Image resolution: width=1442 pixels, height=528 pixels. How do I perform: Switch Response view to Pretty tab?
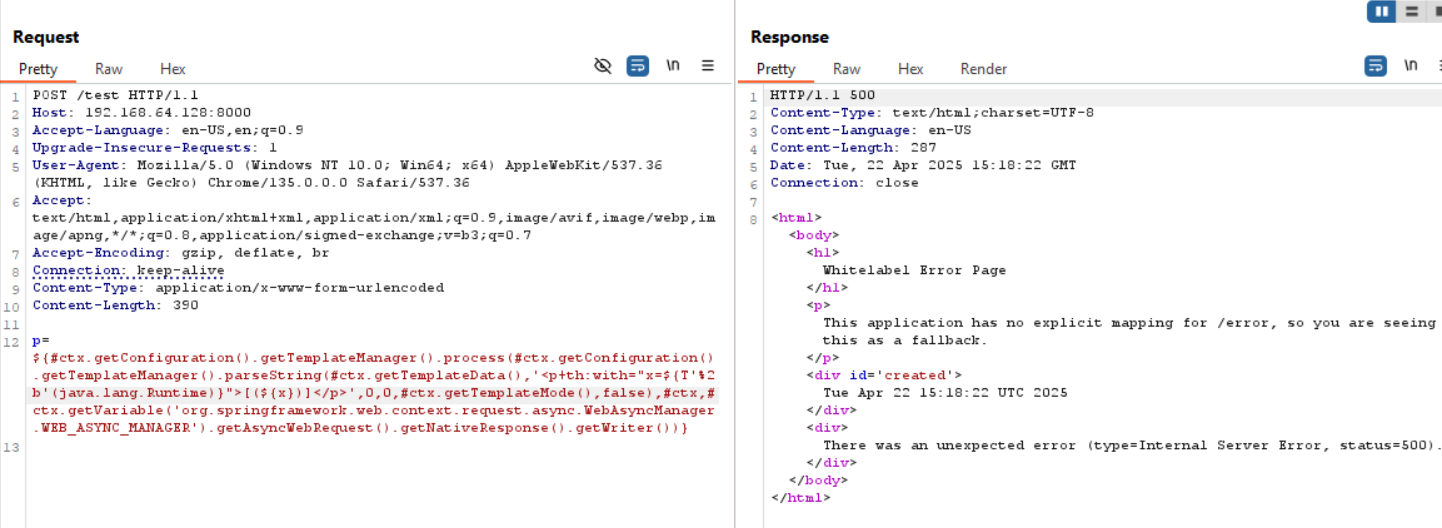tap(776, 69)
